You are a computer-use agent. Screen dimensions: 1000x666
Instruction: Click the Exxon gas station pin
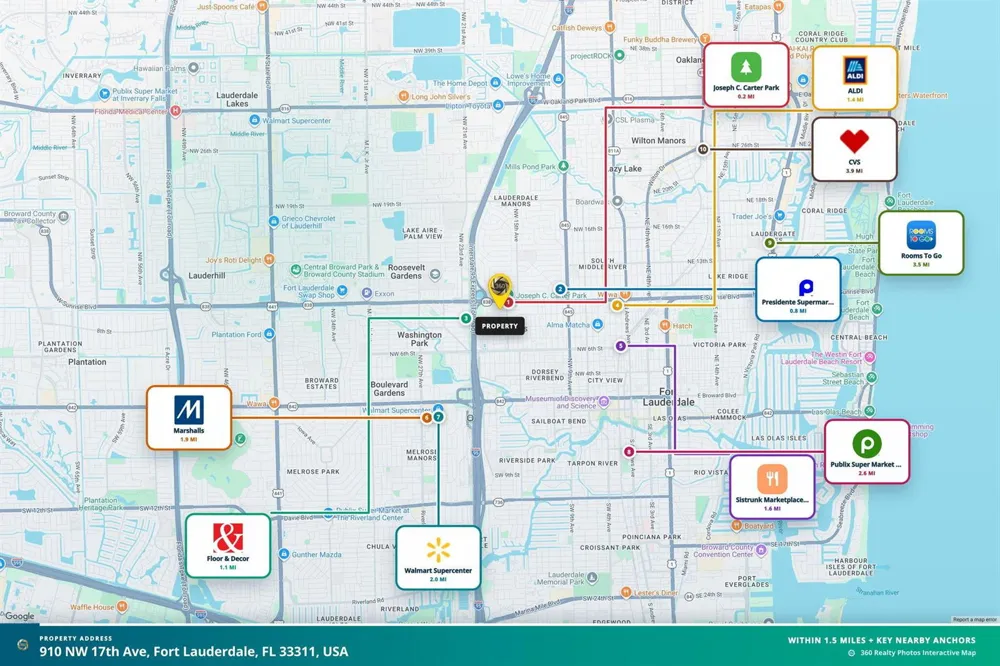coord(367,293)
